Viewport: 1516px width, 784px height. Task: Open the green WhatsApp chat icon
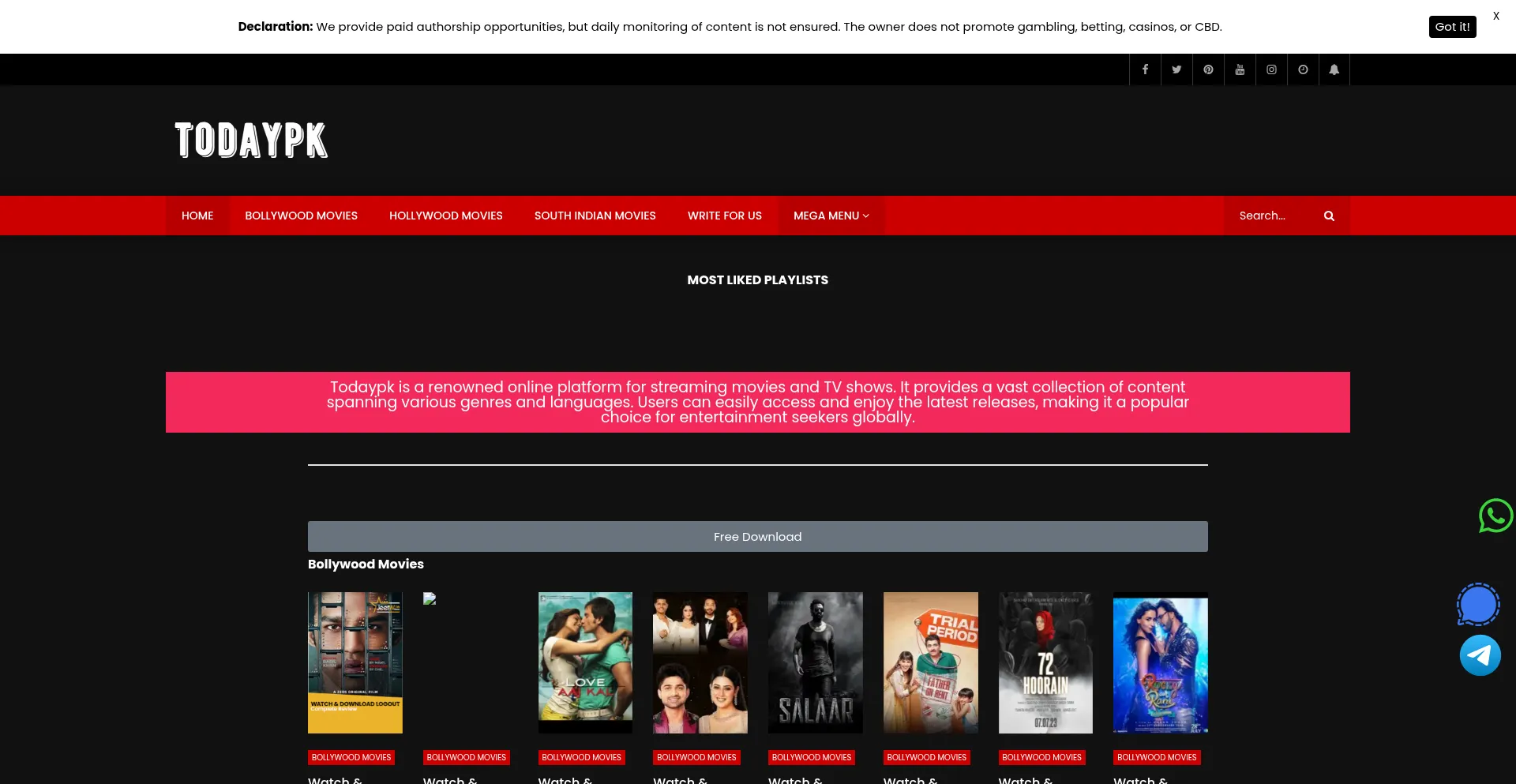[x=1495, y=516]
